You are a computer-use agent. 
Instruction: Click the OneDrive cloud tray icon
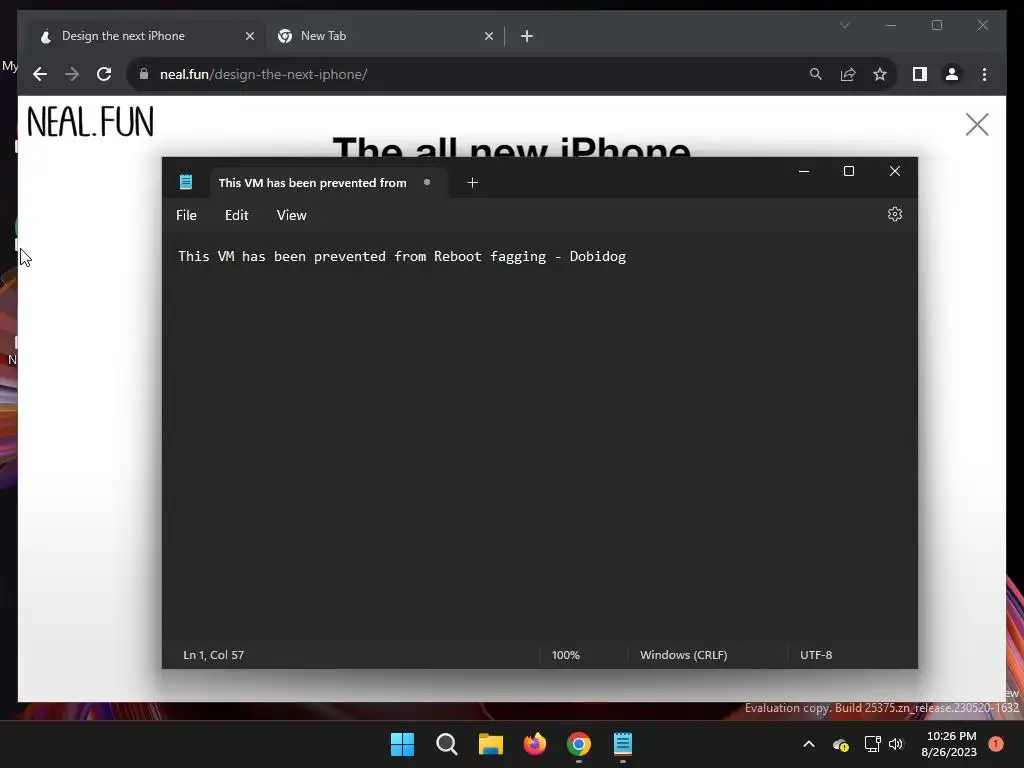click(x=840, y=744)
